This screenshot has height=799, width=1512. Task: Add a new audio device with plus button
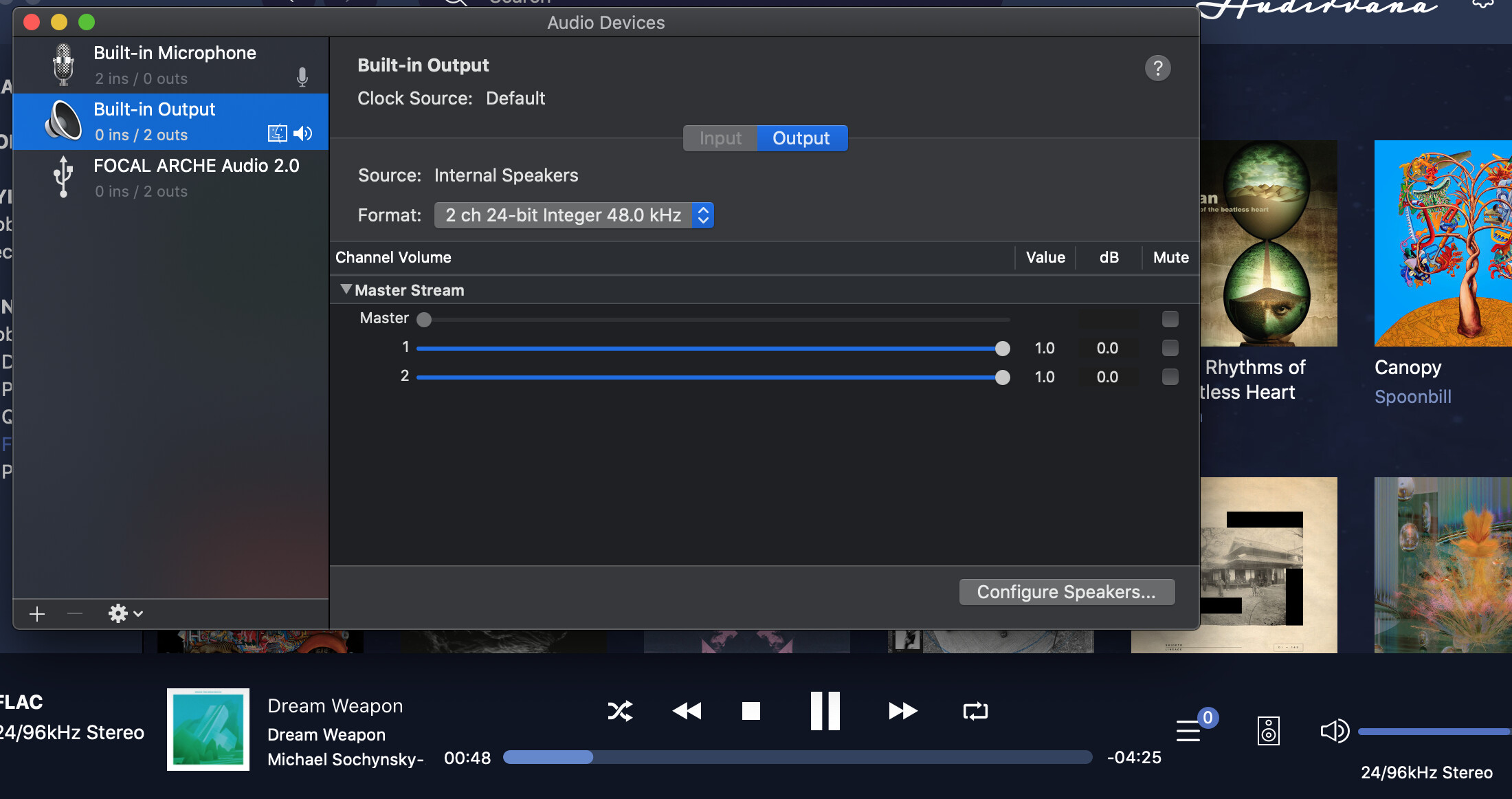(x=36, y=613)
